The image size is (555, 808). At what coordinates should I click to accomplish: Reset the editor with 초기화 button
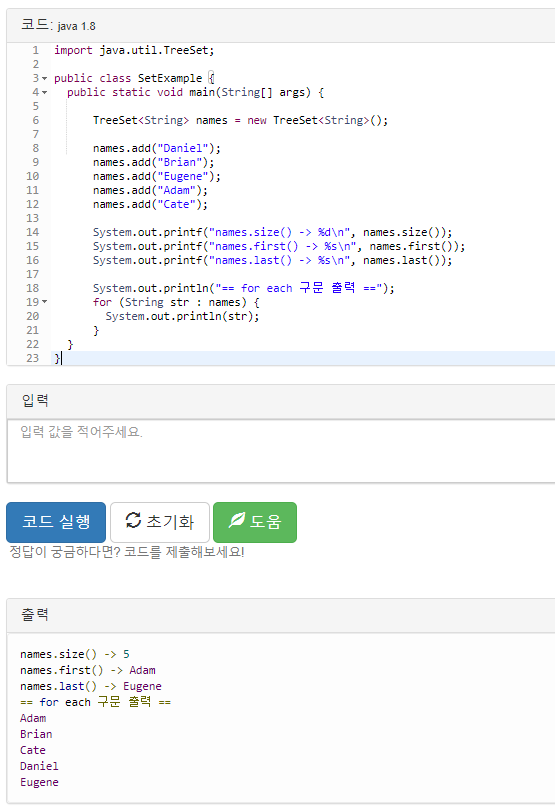click(160, 521)
